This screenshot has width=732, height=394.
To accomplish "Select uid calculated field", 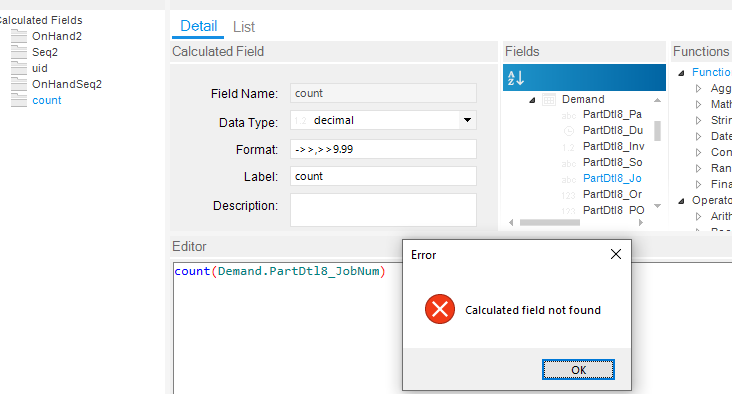I will 40,68.
